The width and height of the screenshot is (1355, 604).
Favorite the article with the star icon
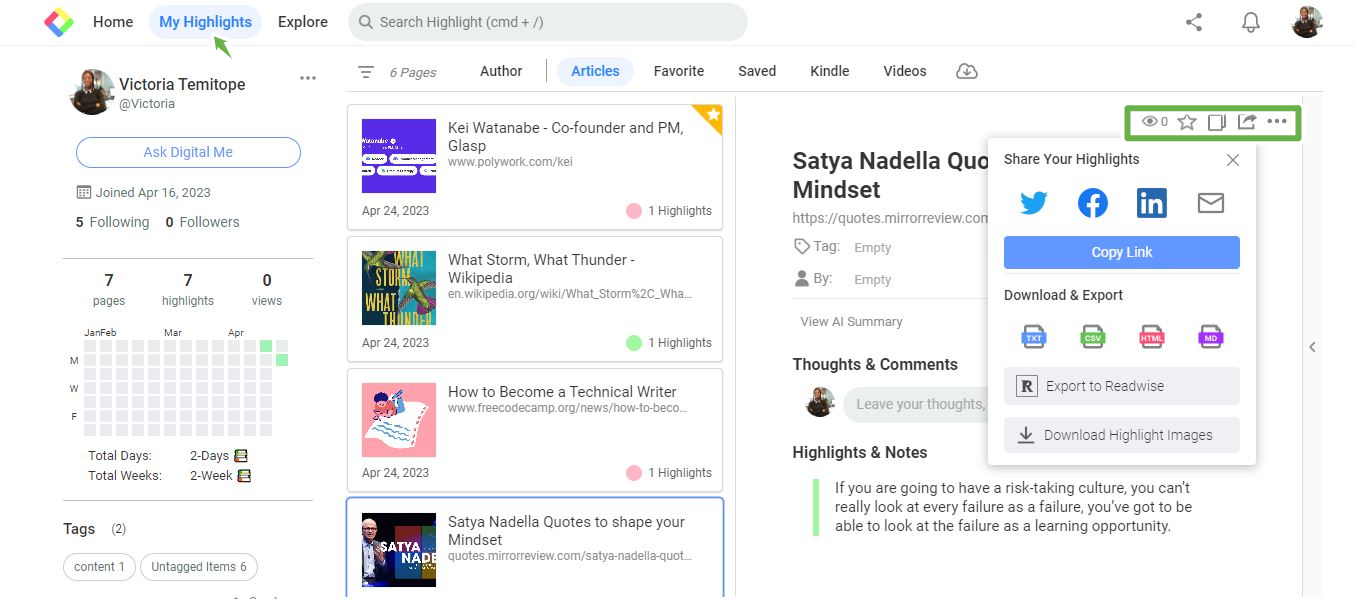point(1187,122)
